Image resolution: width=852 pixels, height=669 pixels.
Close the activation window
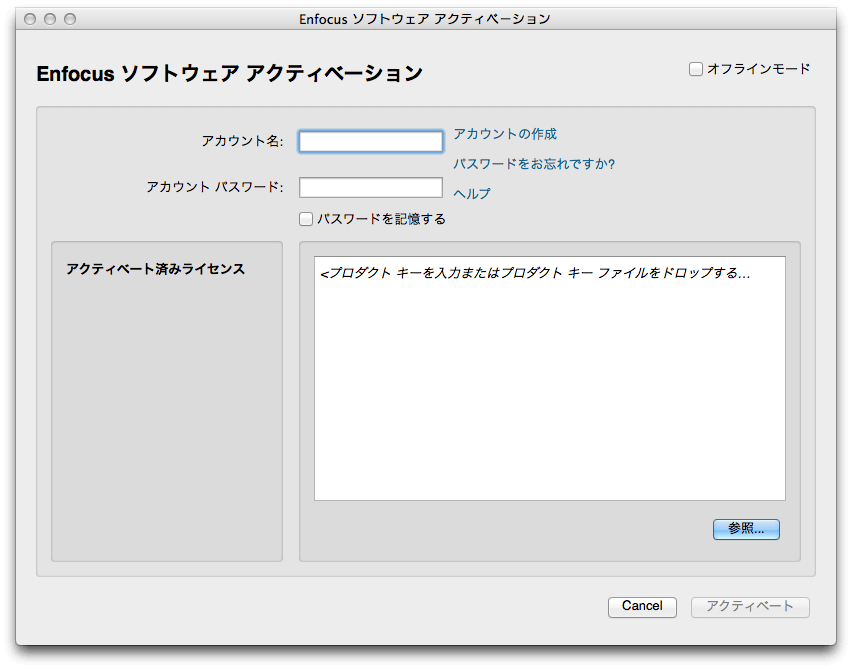point(30,19)
